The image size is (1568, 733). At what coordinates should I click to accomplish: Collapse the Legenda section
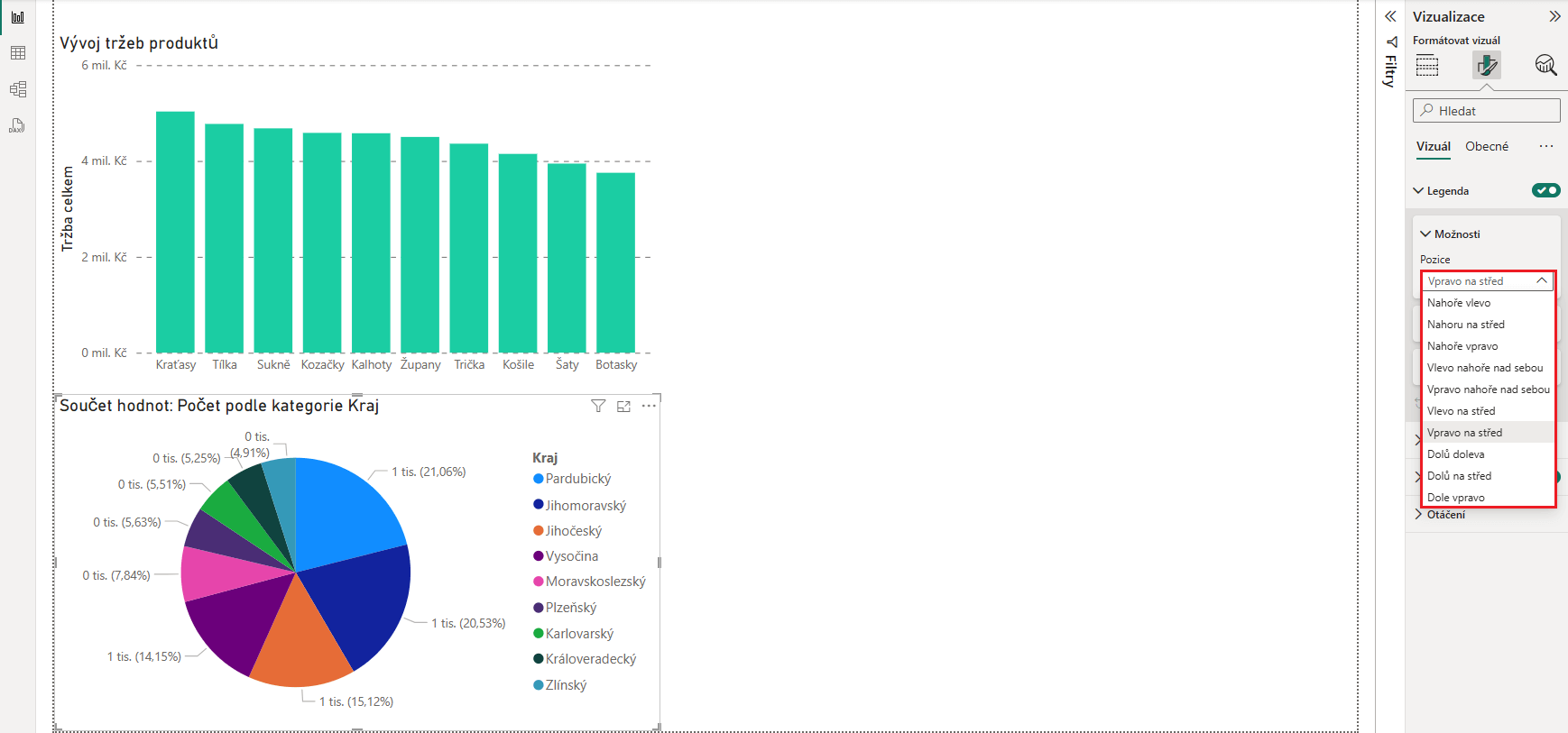[x=1418, y=191]
